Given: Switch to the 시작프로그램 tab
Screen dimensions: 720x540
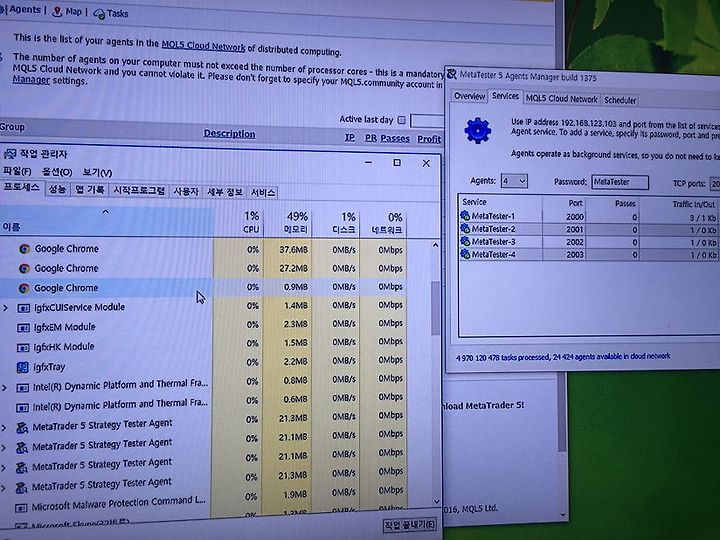Looking at the screenshot, I should [139, 190].
